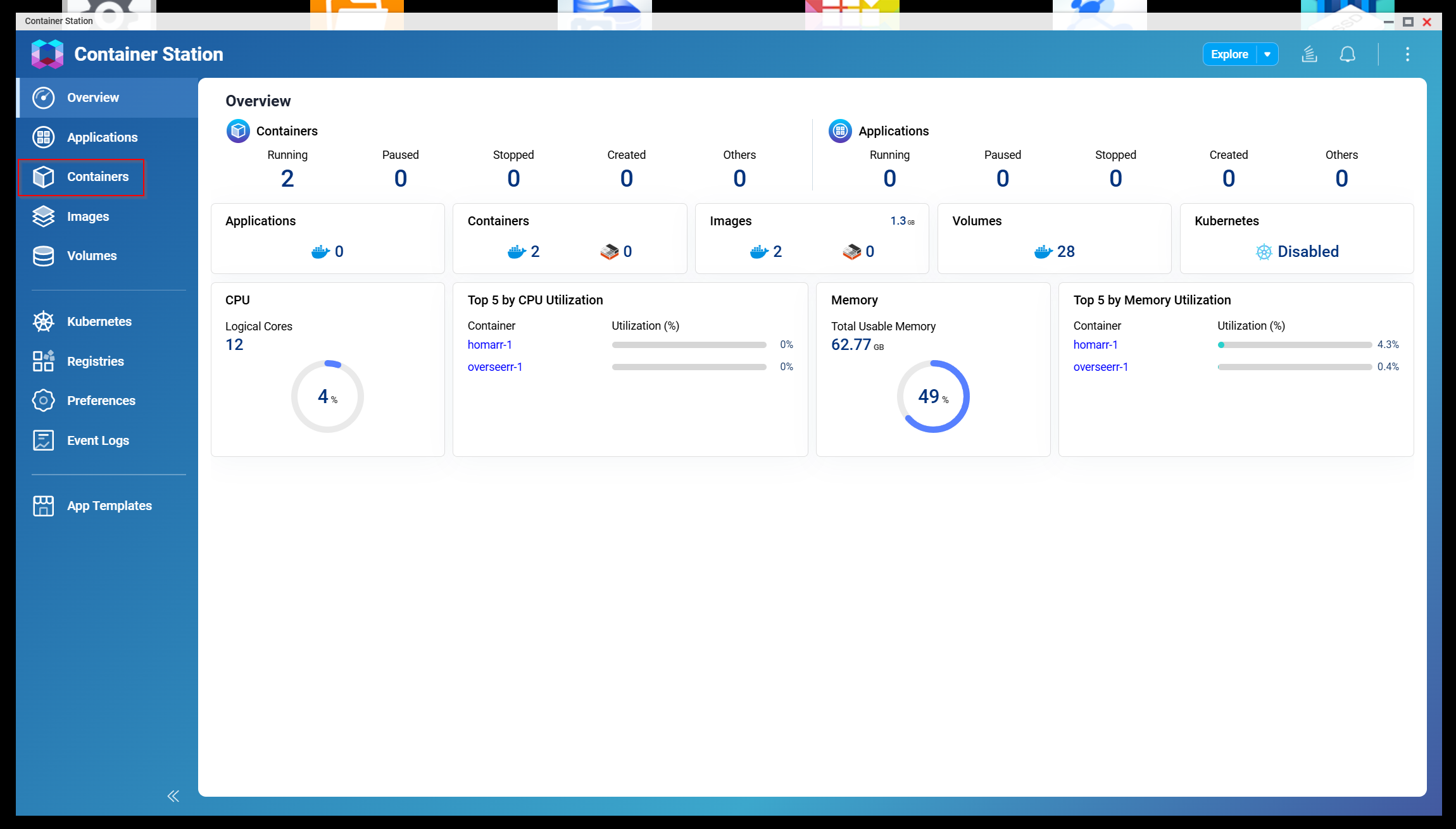This screenshot has height=829, width=1456.
Task: Click the Kubernetes Disabled status card
Action: click(x=1296, y=251)
